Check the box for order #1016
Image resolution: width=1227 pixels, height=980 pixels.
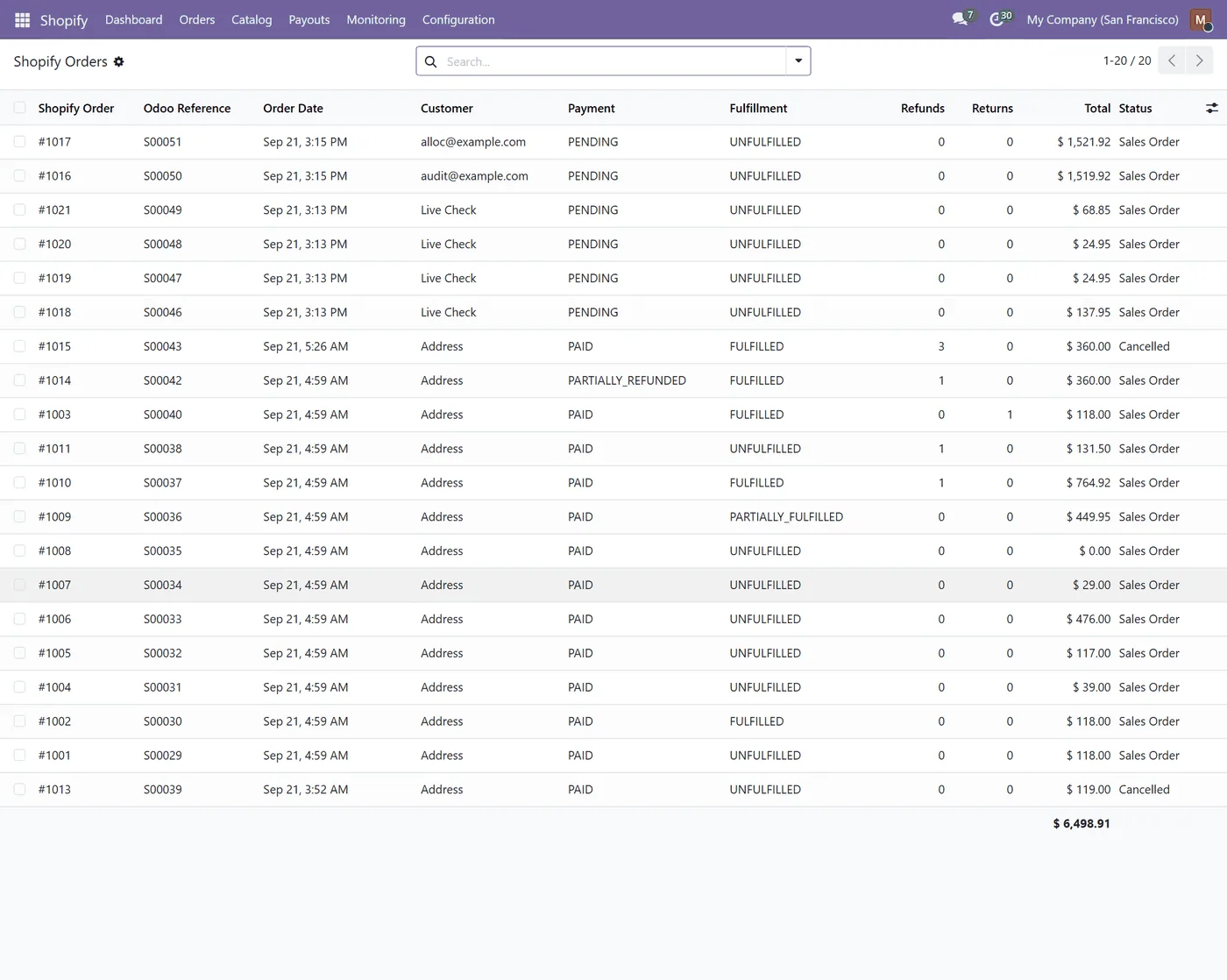tap(19, 175)
